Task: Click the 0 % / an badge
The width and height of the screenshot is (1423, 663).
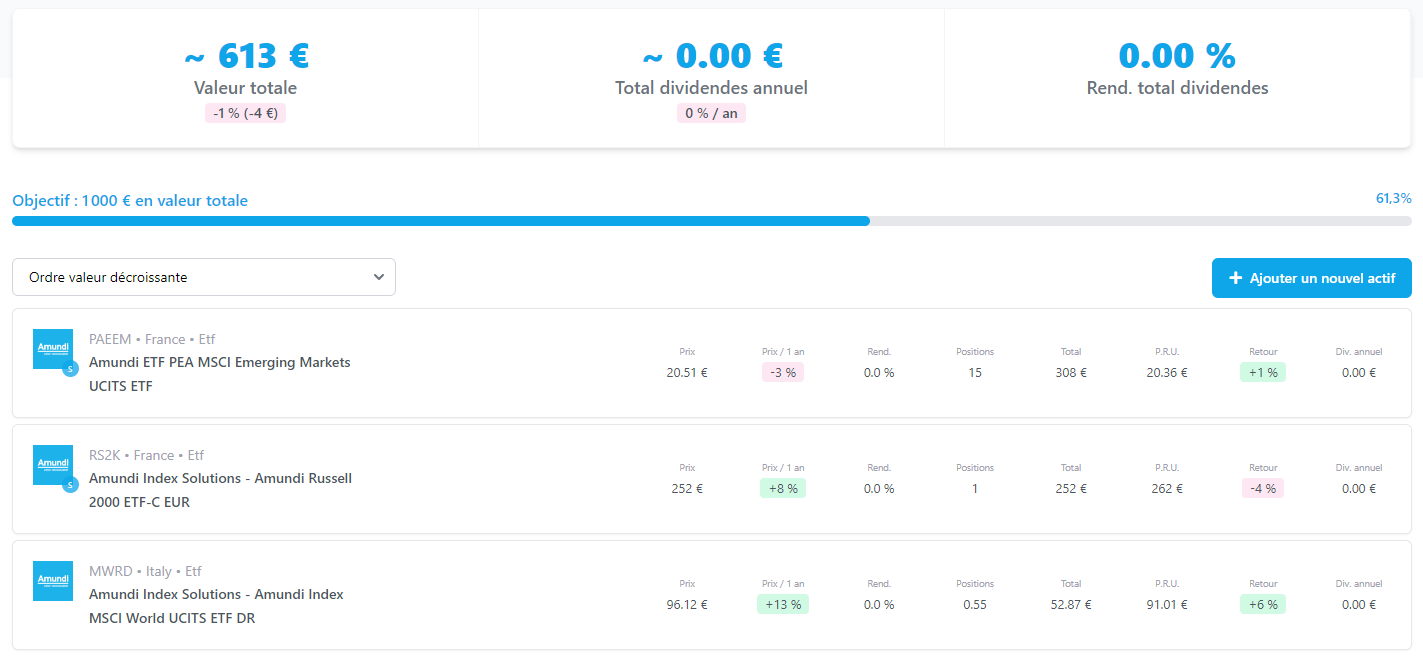Action: click(711, 113)
